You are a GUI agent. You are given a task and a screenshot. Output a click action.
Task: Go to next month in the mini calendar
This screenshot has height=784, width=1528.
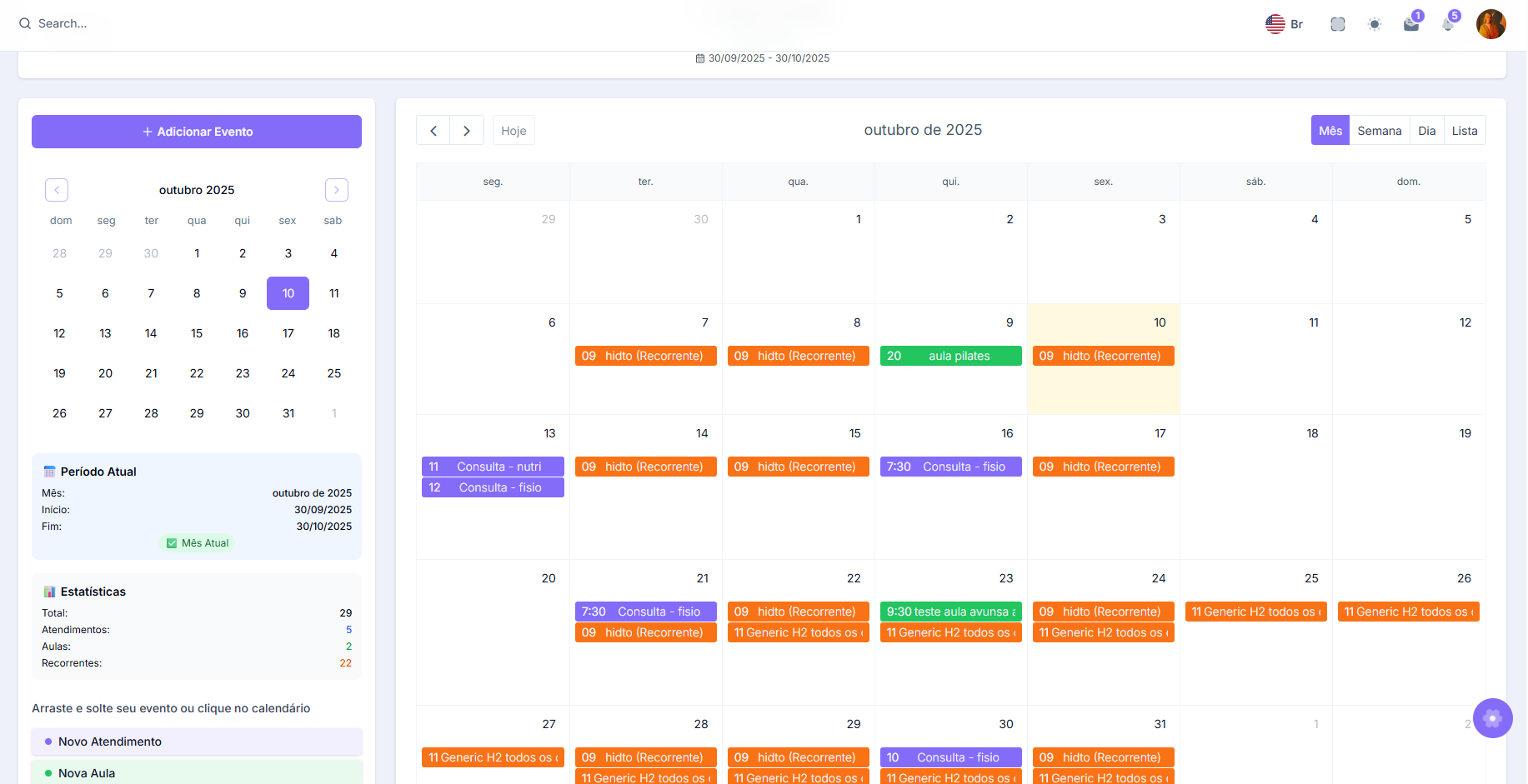coord(336,190)
